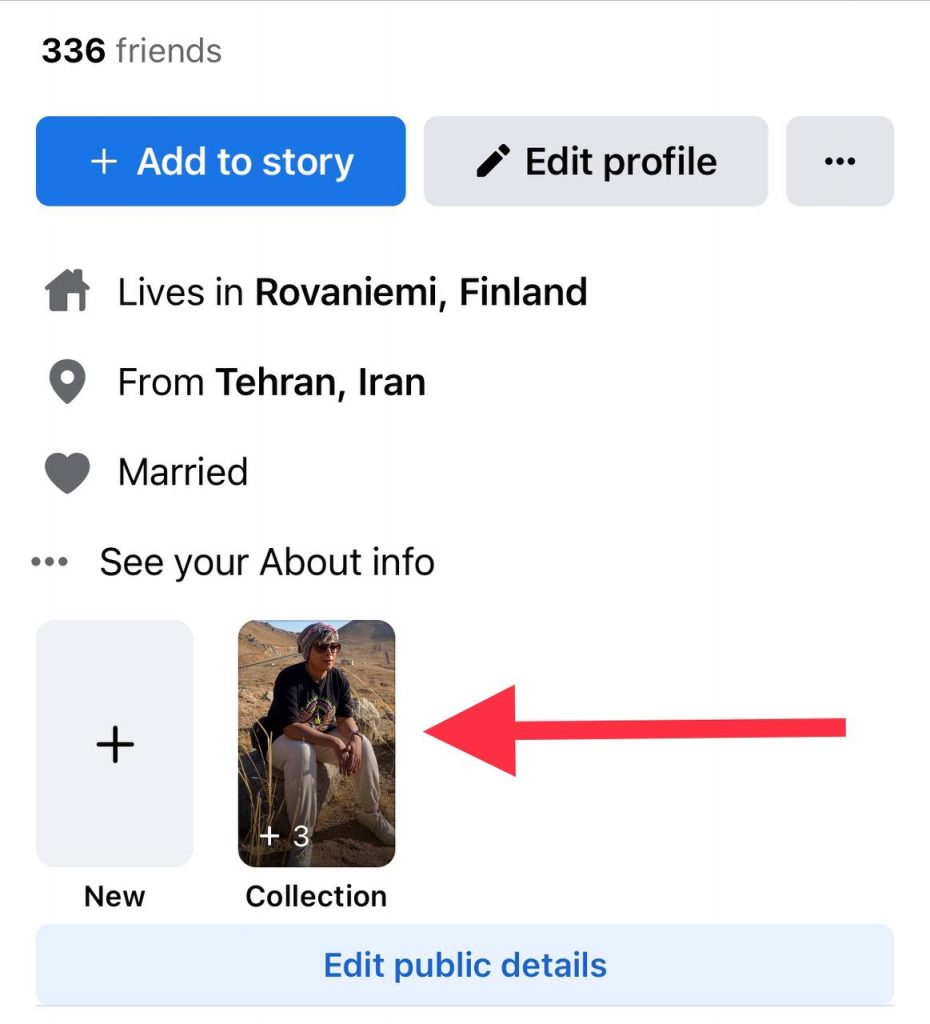Click the plus icon inside Add to story
This screenshot has width=930, height=1024.
coord(102,161)
